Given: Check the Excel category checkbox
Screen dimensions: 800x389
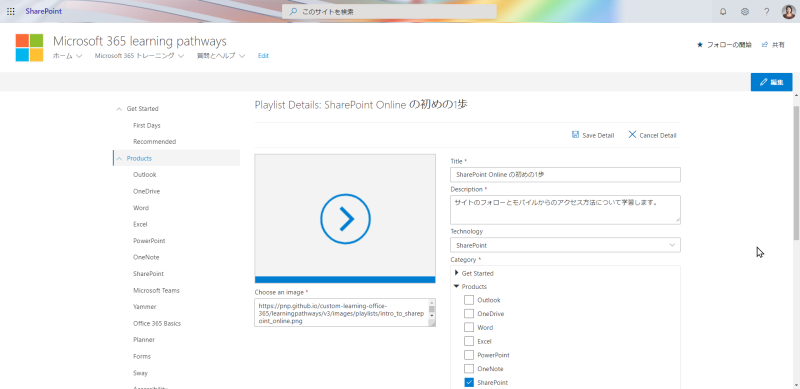Looking at the screenshot, I should coord(469,341).
